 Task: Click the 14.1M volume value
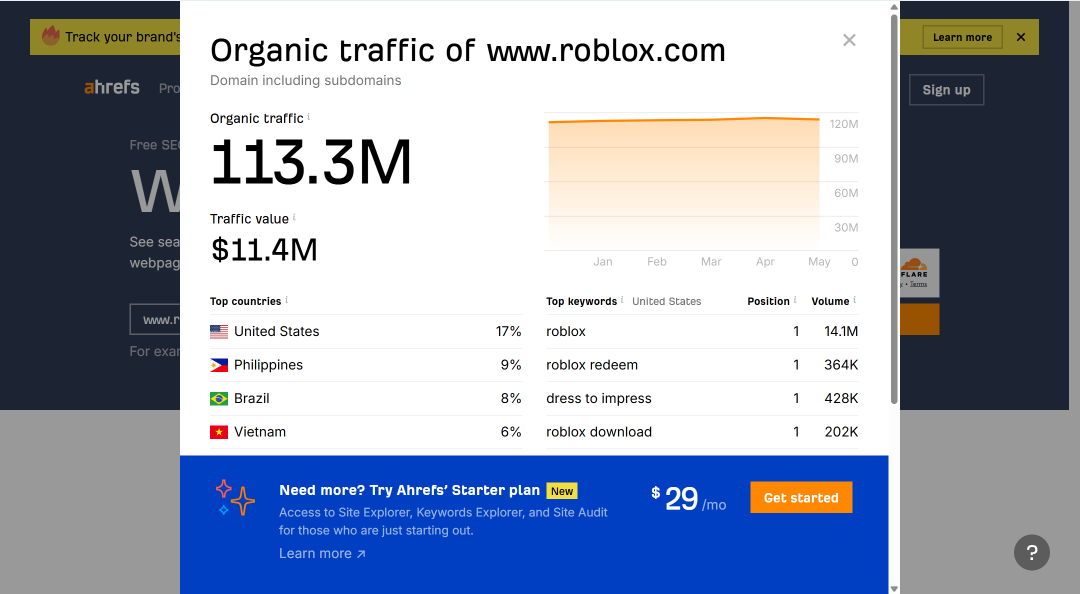point(841,331)
